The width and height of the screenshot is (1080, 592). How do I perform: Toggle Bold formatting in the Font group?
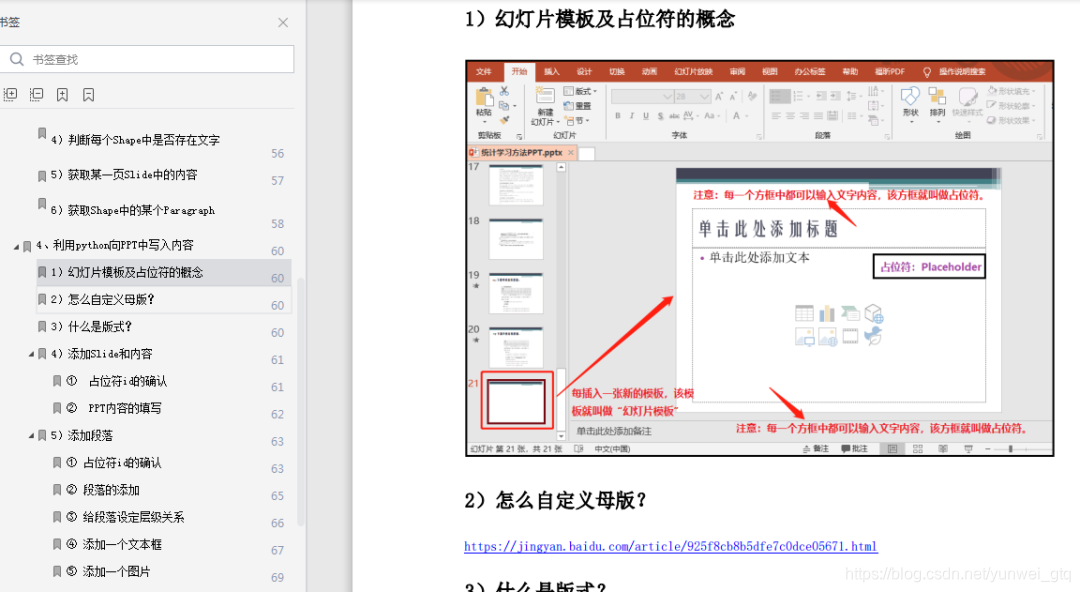(x=616, y=115)
